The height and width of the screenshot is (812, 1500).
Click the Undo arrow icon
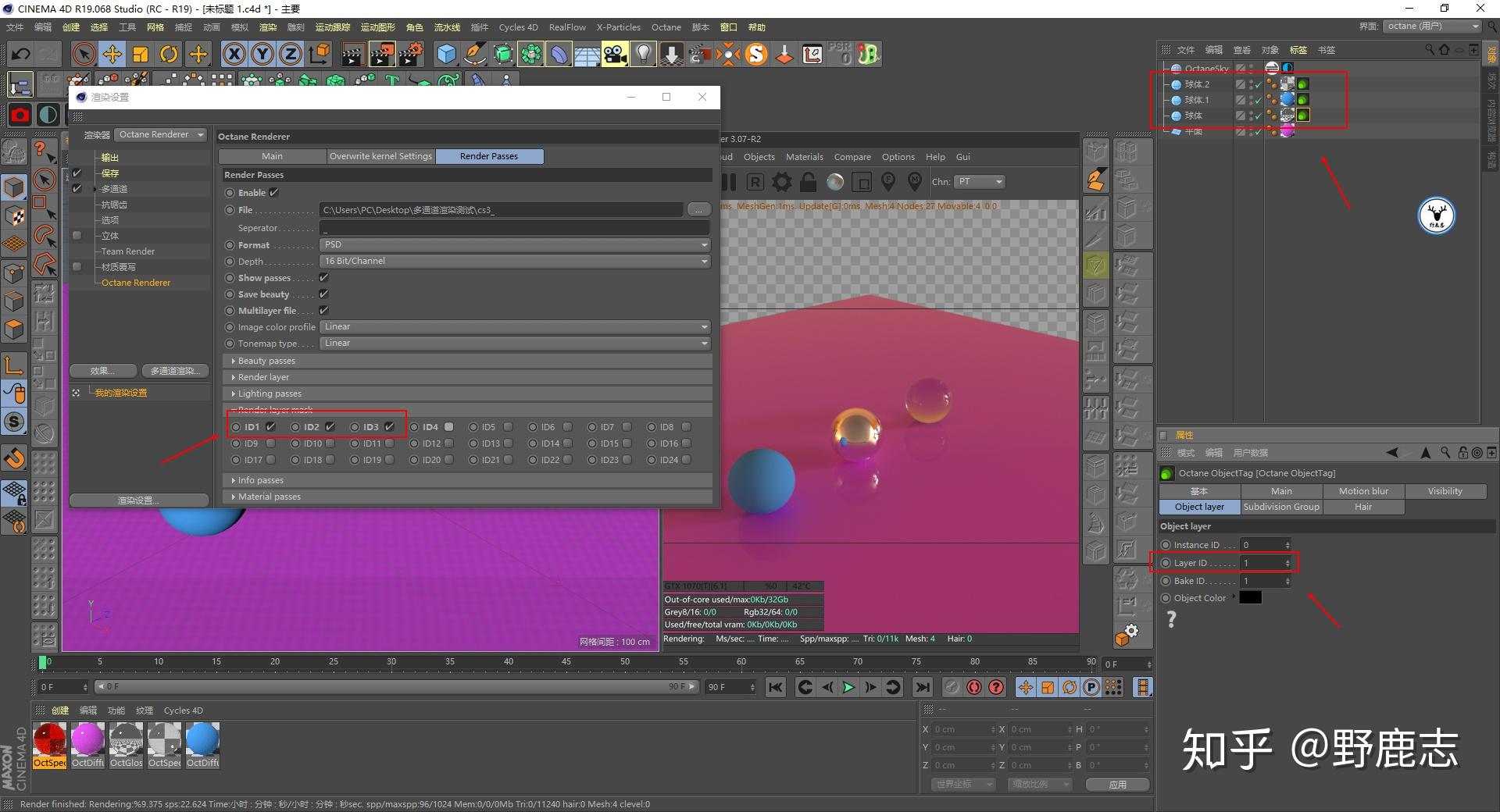coord(21,54)
